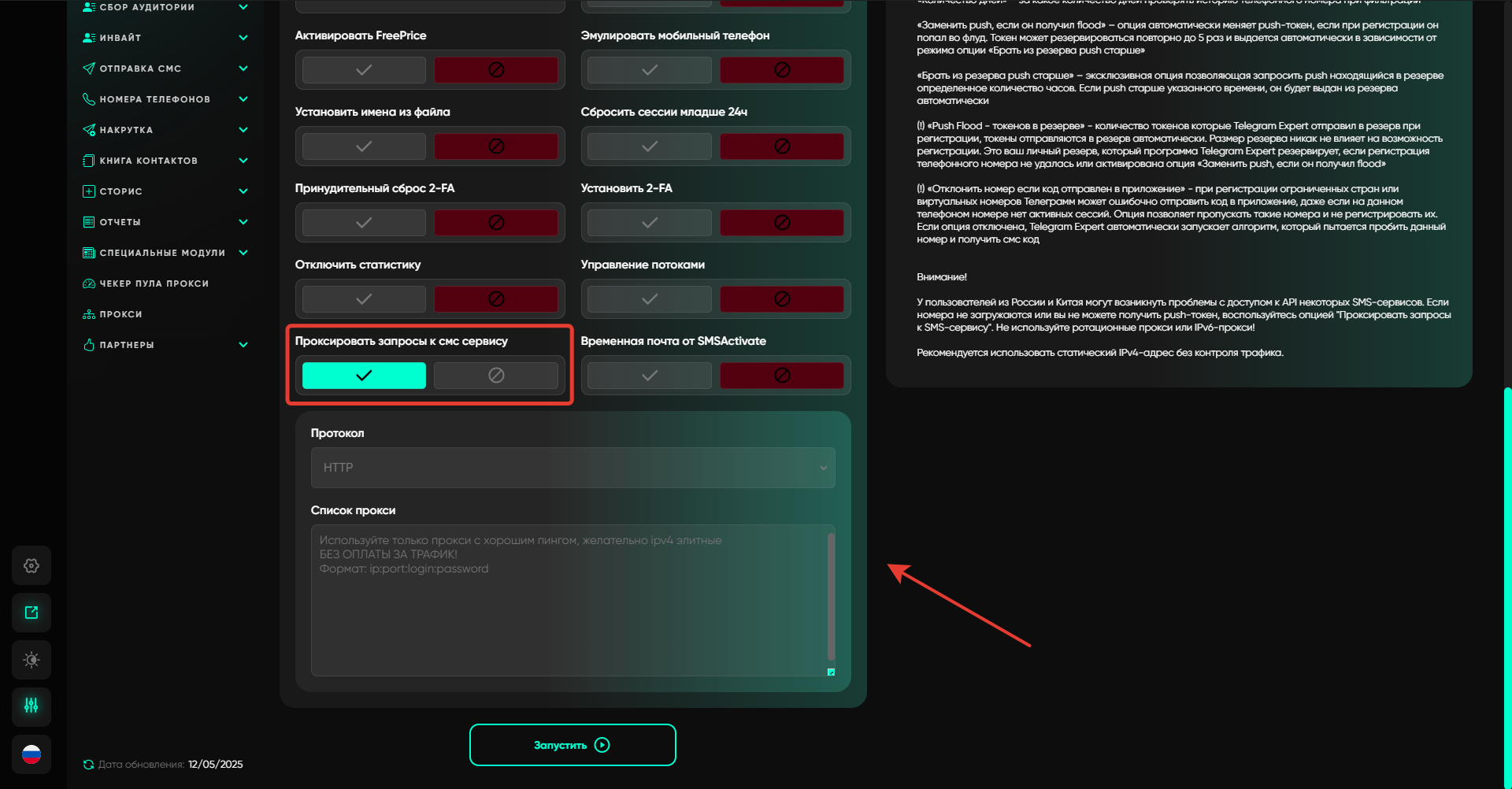Click the resize handle of proxy textarea

coord(831,672)
